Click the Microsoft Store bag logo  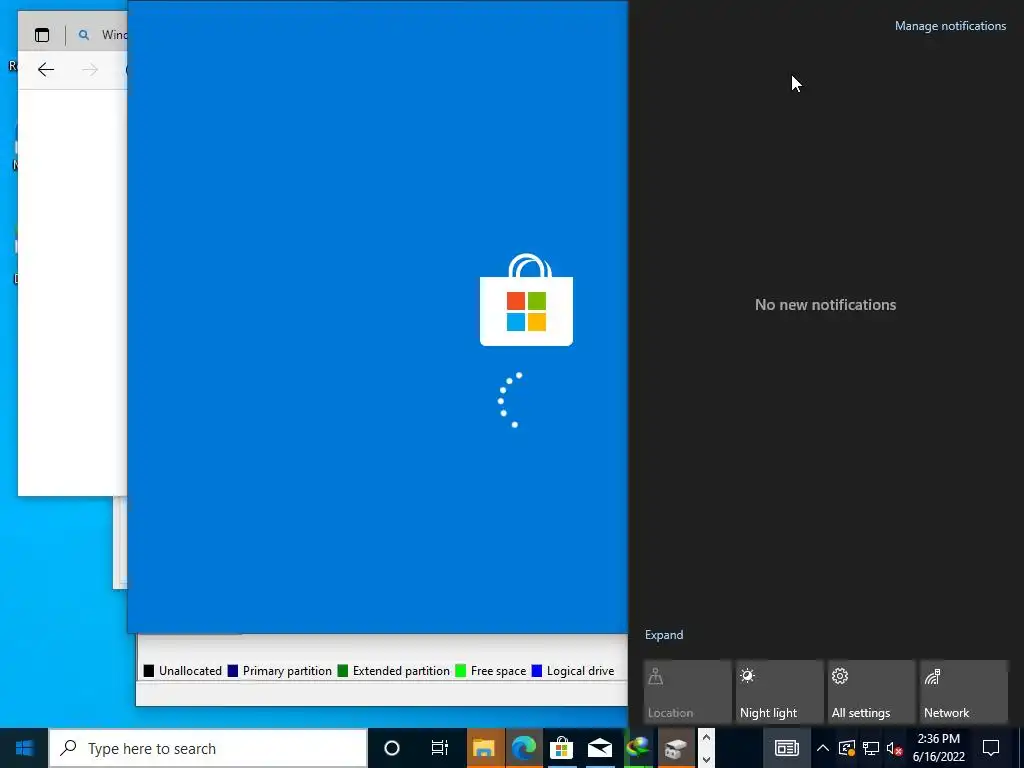[x=526, y=300]
